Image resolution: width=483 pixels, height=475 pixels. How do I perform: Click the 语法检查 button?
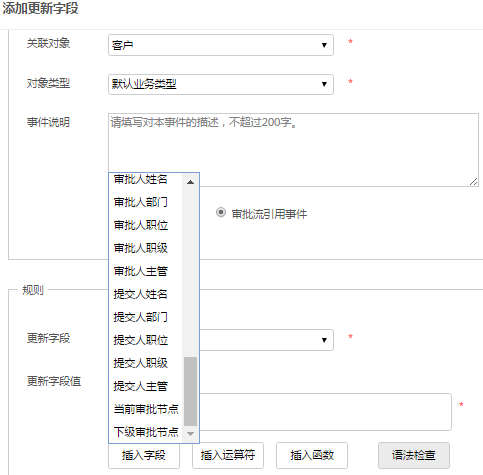click(x=414, y=455)
